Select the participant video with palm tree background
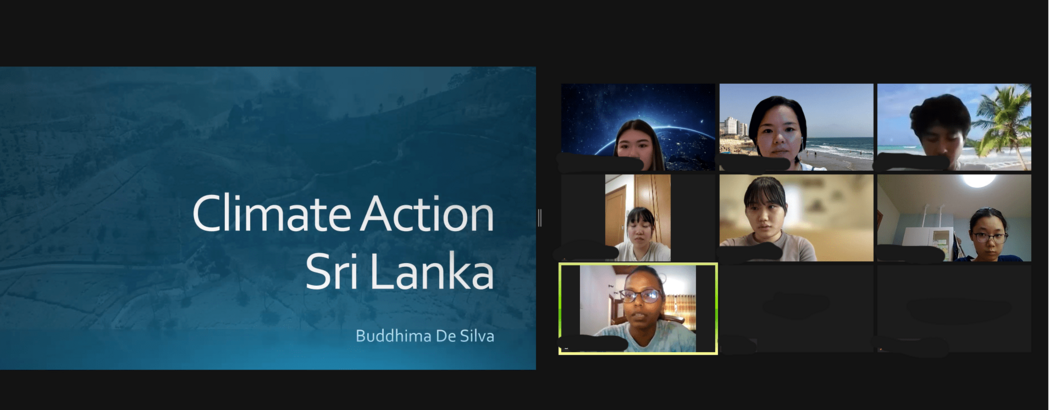 [954, 127]
